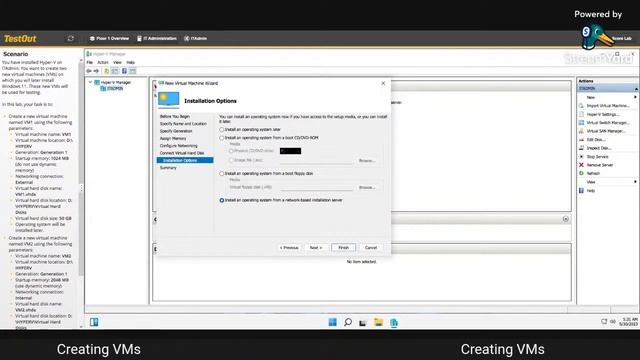Collapse the details section with round chevron
This screenshot has height=360, width=640.
coord(566,219)
